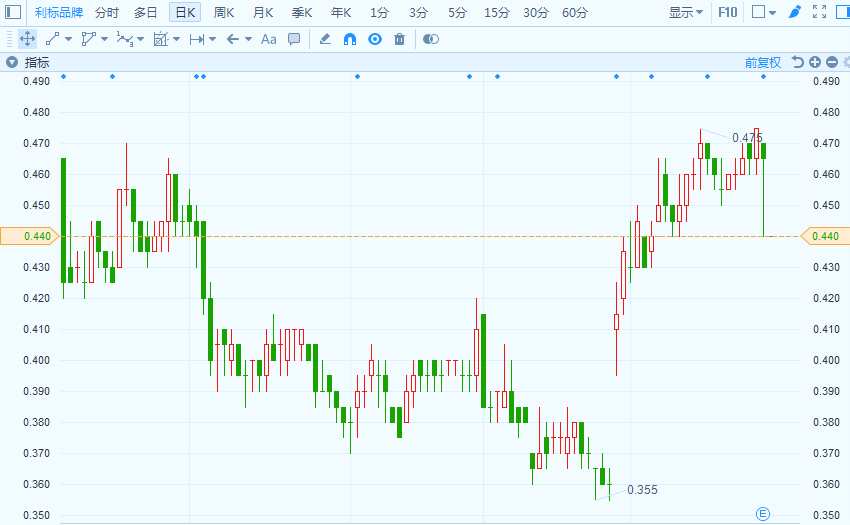Click the 前复权 adjustment link
This screenshot has width=850, height=525.
click(762, 62)
